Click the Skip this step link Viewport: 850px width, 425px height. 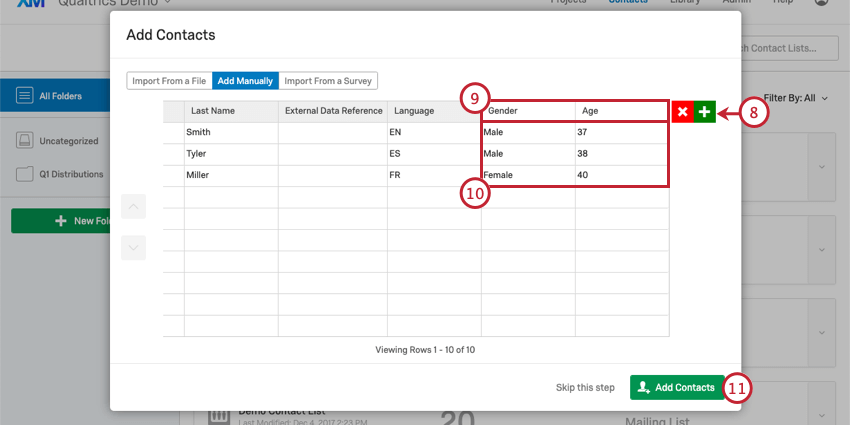click(x=585, y=388)
